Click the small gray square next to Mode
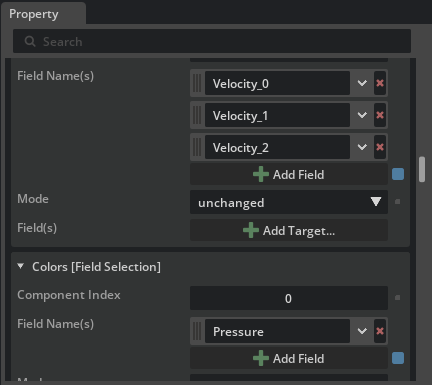The image size is (432, 385). [397, 202]
